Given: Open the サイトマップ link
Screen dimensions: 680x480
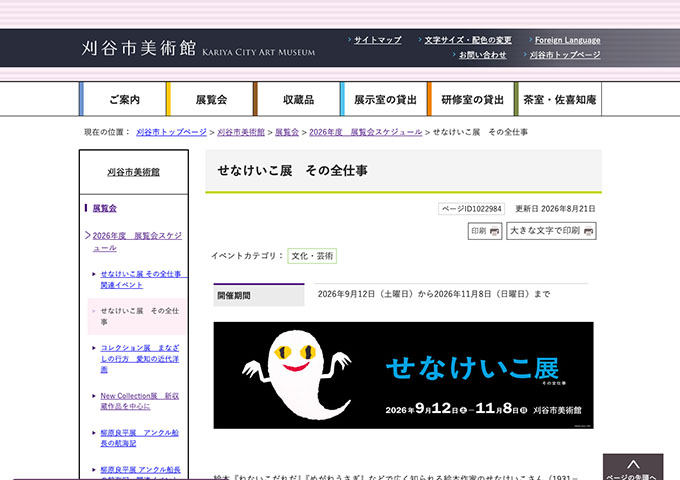Looking at the screenshot, I should click(x=377, y=40).
